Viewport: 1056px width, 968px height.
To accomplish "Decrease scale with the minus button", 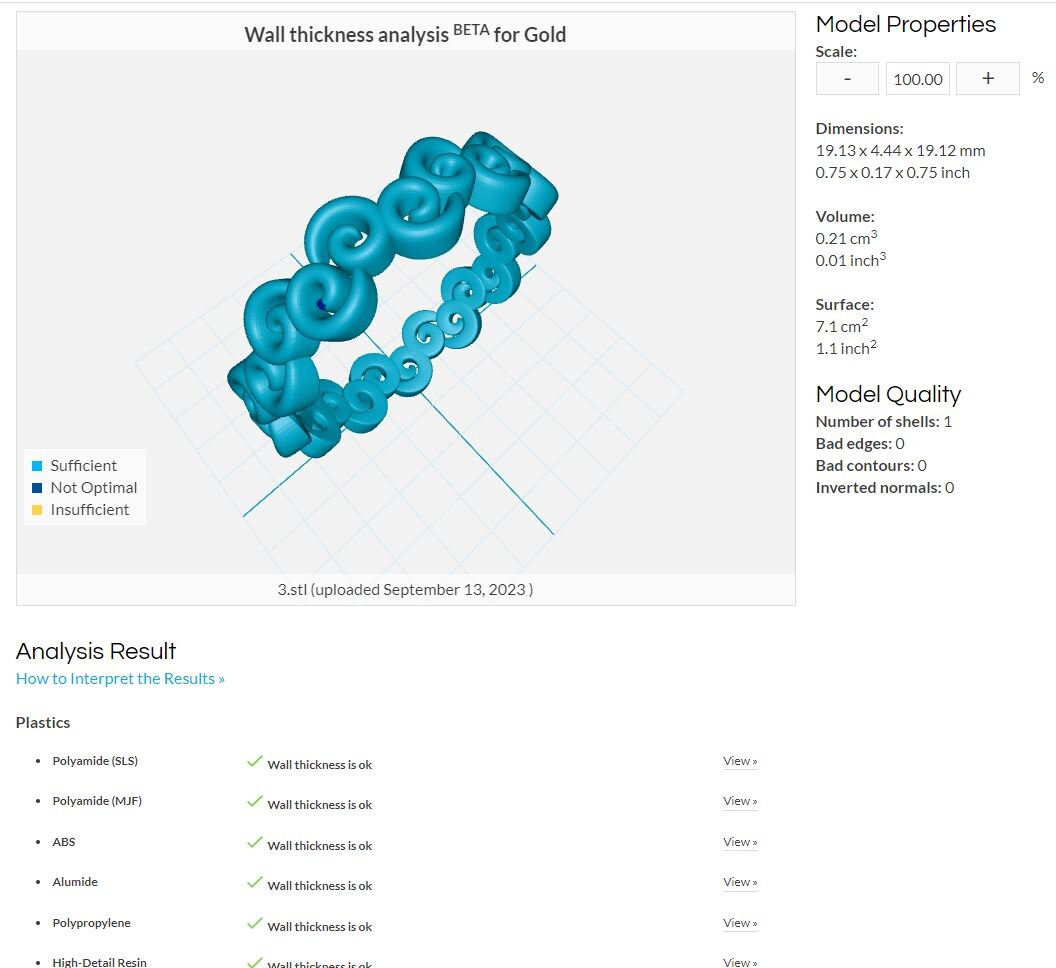I will pyautogui.click(x=847, y=79).
